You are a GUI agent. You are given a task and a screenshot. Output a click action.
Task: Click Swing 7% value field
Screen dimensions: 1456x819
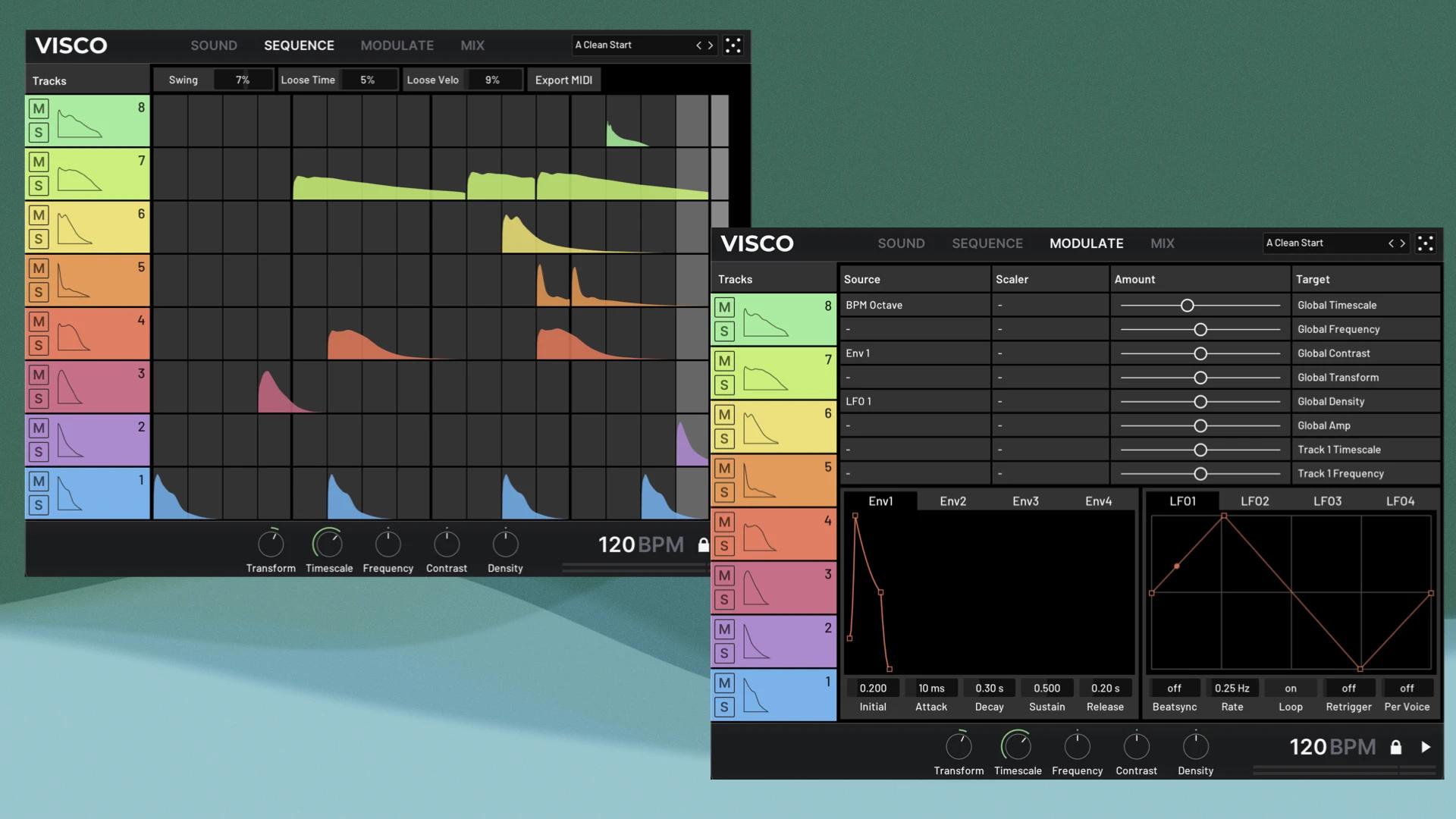243,80
